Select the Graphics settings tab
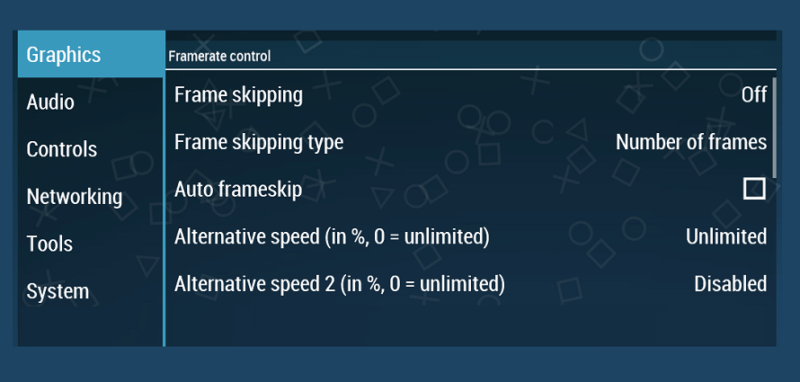This screenshot has width=800, height=382. [x=91, y=54]
